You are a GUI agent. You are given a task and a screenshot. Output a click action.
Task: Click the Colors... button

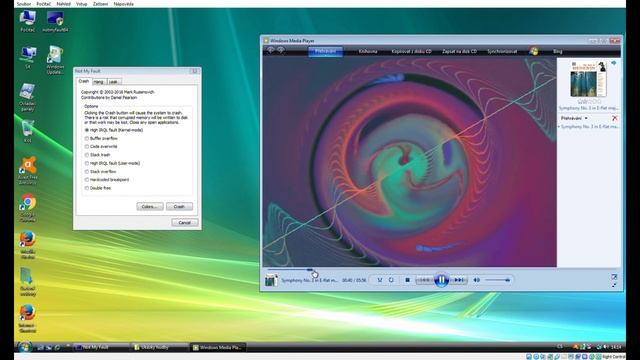(150, 207)
